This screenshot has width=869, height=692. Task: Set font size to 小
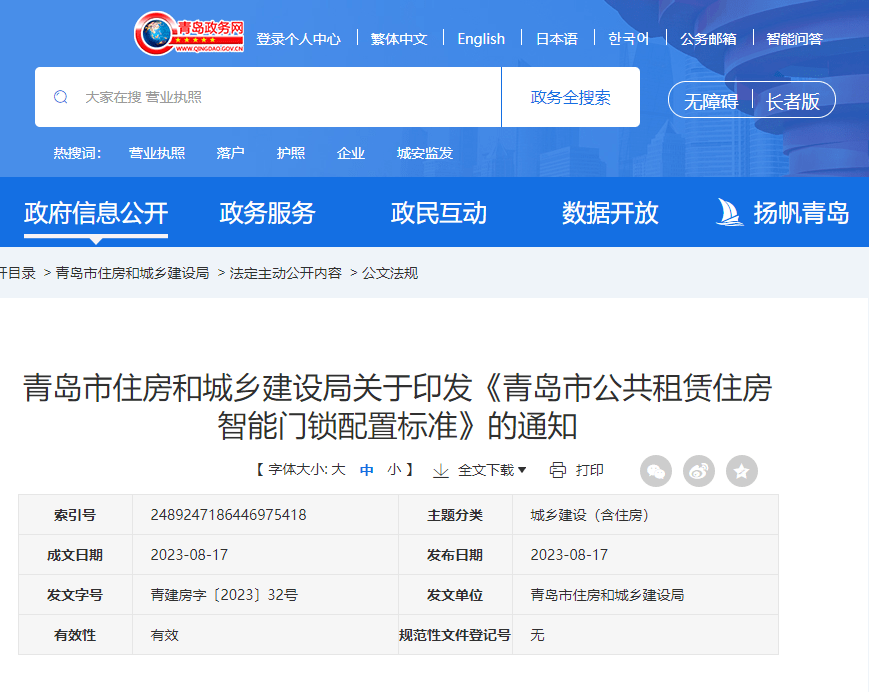394,470
